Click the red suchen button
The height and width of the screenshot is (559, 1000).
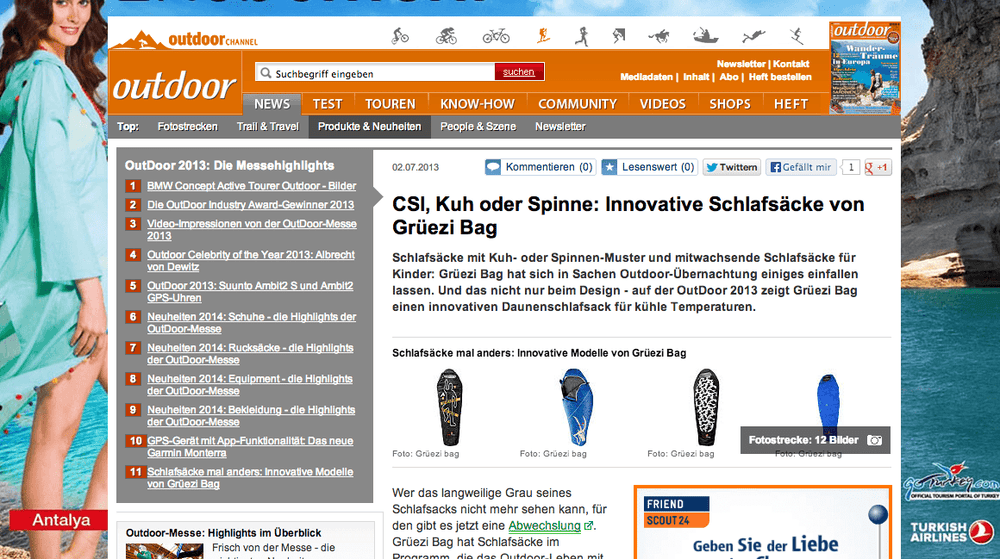(x=518, y=72)
